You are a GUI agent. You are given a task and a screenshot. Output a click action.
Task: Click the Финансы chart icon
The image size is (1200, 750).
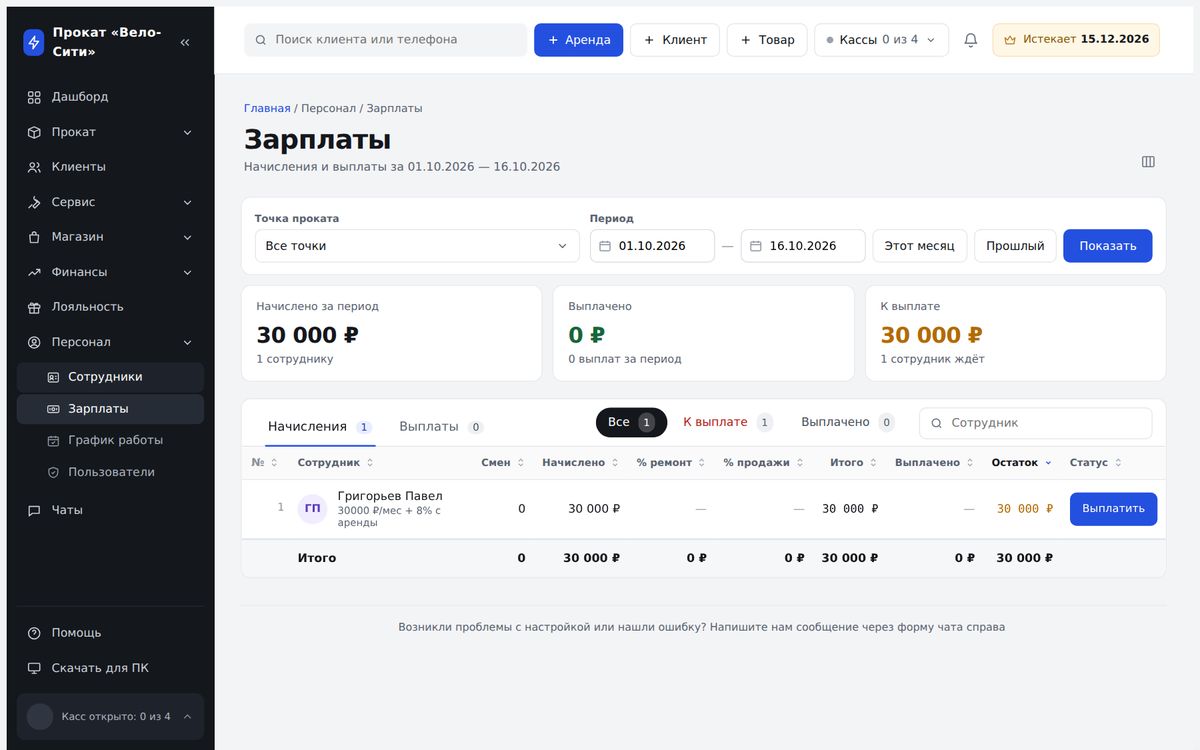point(34,272)
